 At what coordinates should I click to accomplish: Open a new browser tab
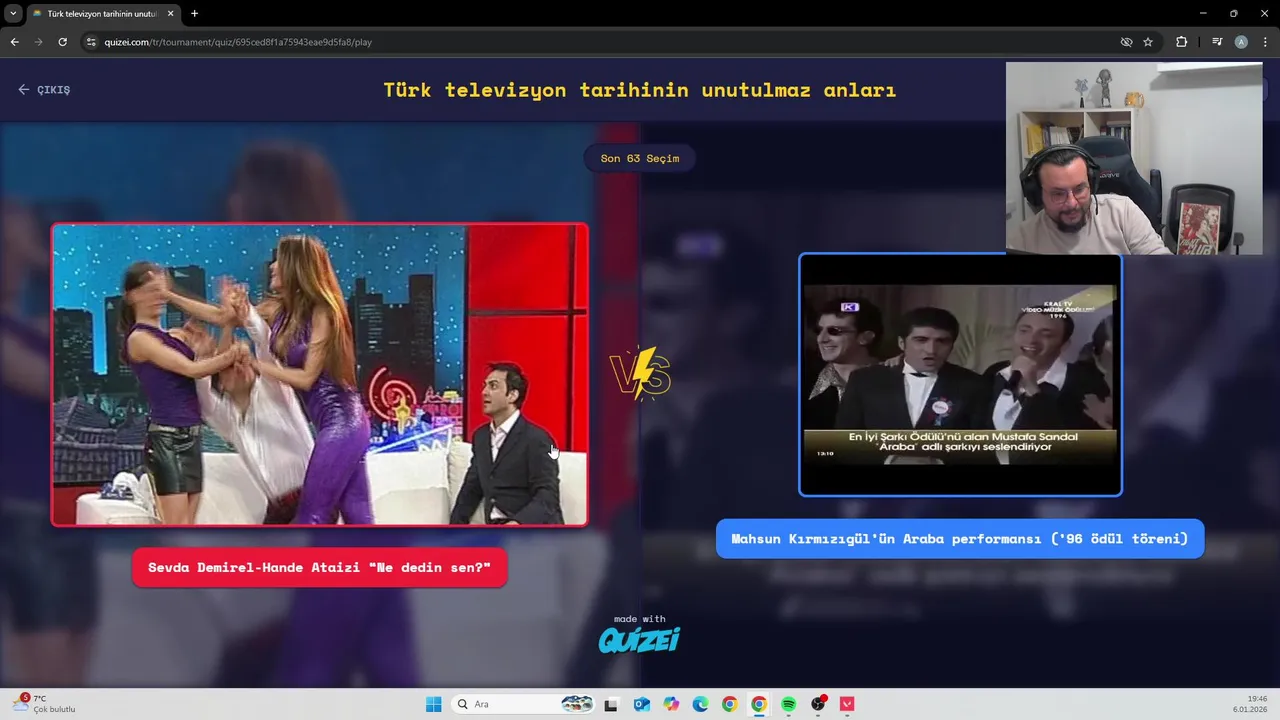pyautogui.click(x=194, y=14)
